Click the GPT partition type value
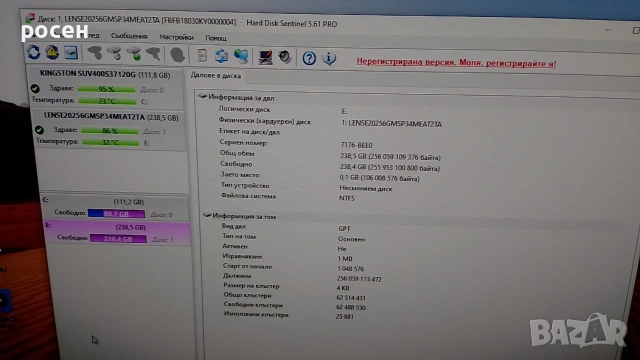This screenshot has width=640, height=360. [x=344, y=229]
